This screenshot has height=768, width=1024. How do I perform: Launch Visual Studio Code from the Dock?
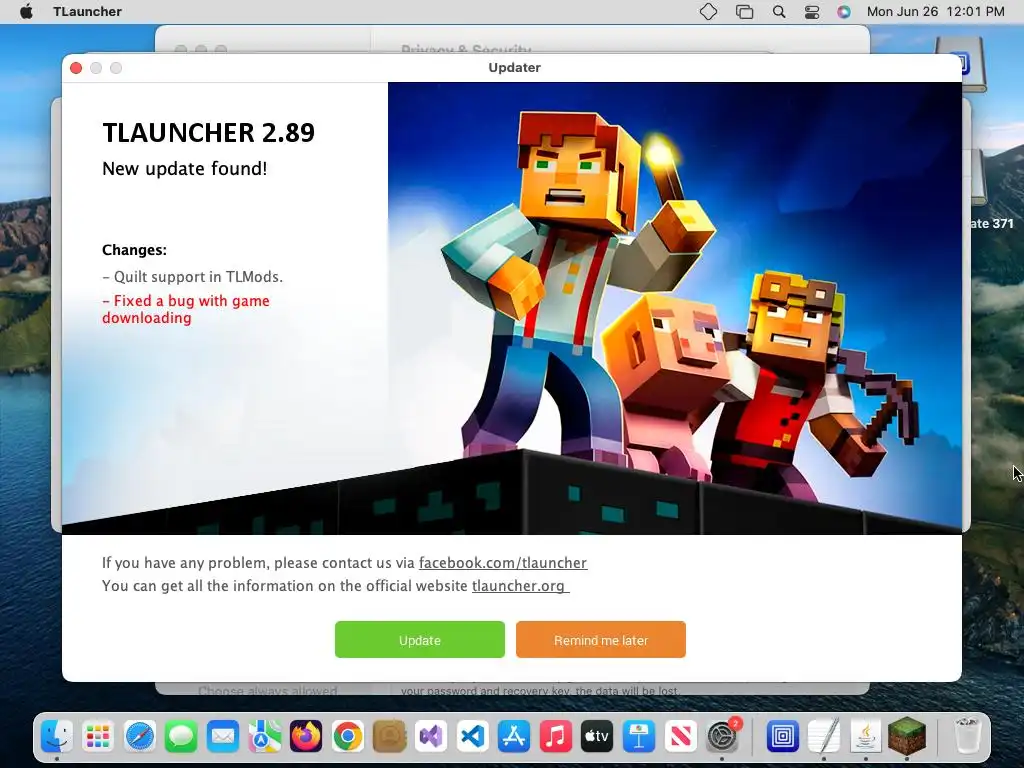(472, 737)
